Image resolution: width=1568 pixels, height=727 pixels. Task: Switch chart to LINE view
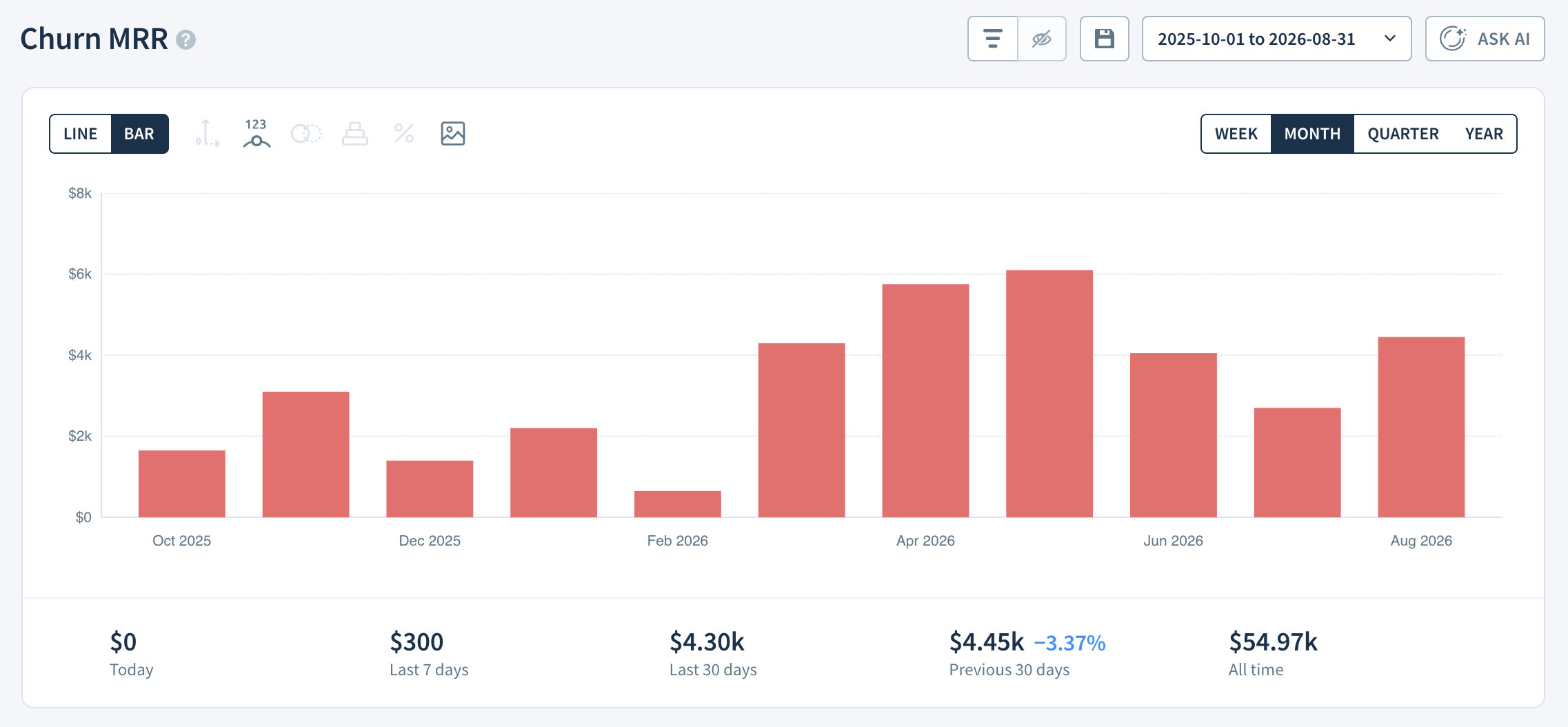80,134
